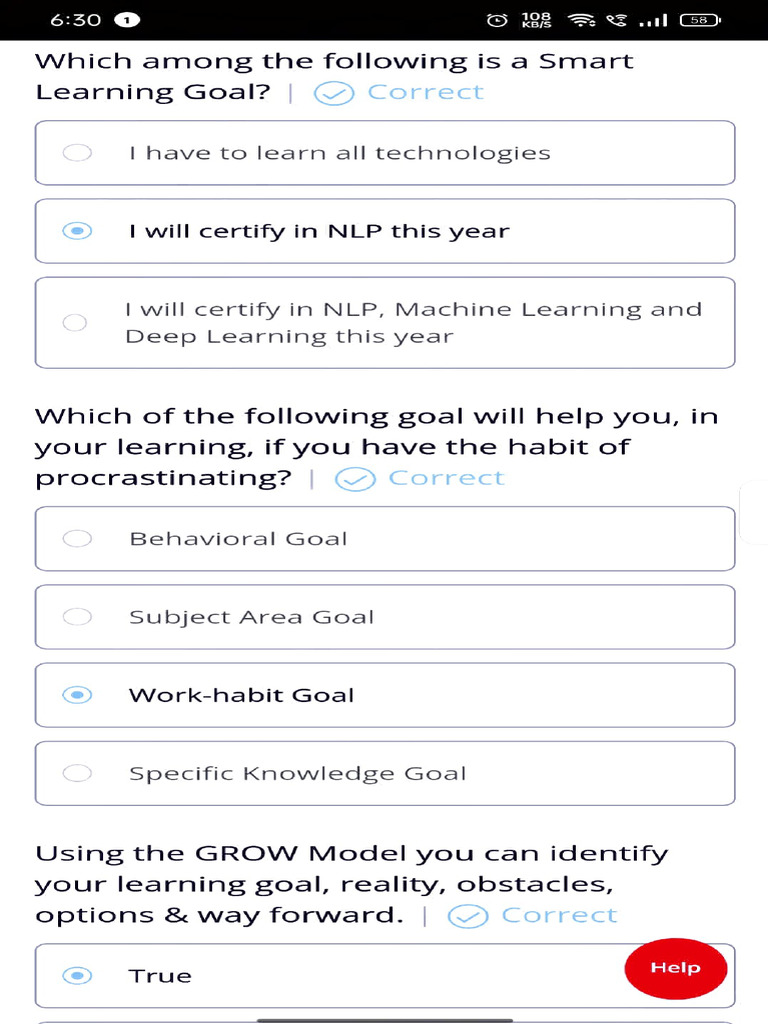768x1024 pixels.
Task: Pick the Behavioral Goal radio option
Action: pyautogui.click(x=77, y=538)
